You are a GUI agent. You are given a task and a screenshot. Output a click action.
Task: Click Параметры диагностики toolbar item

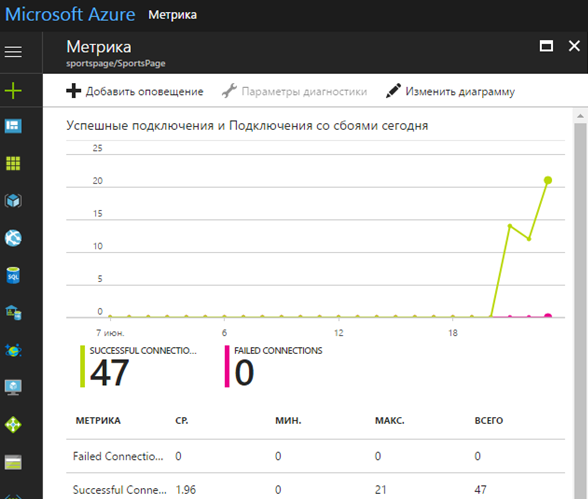tap(294, 91)
